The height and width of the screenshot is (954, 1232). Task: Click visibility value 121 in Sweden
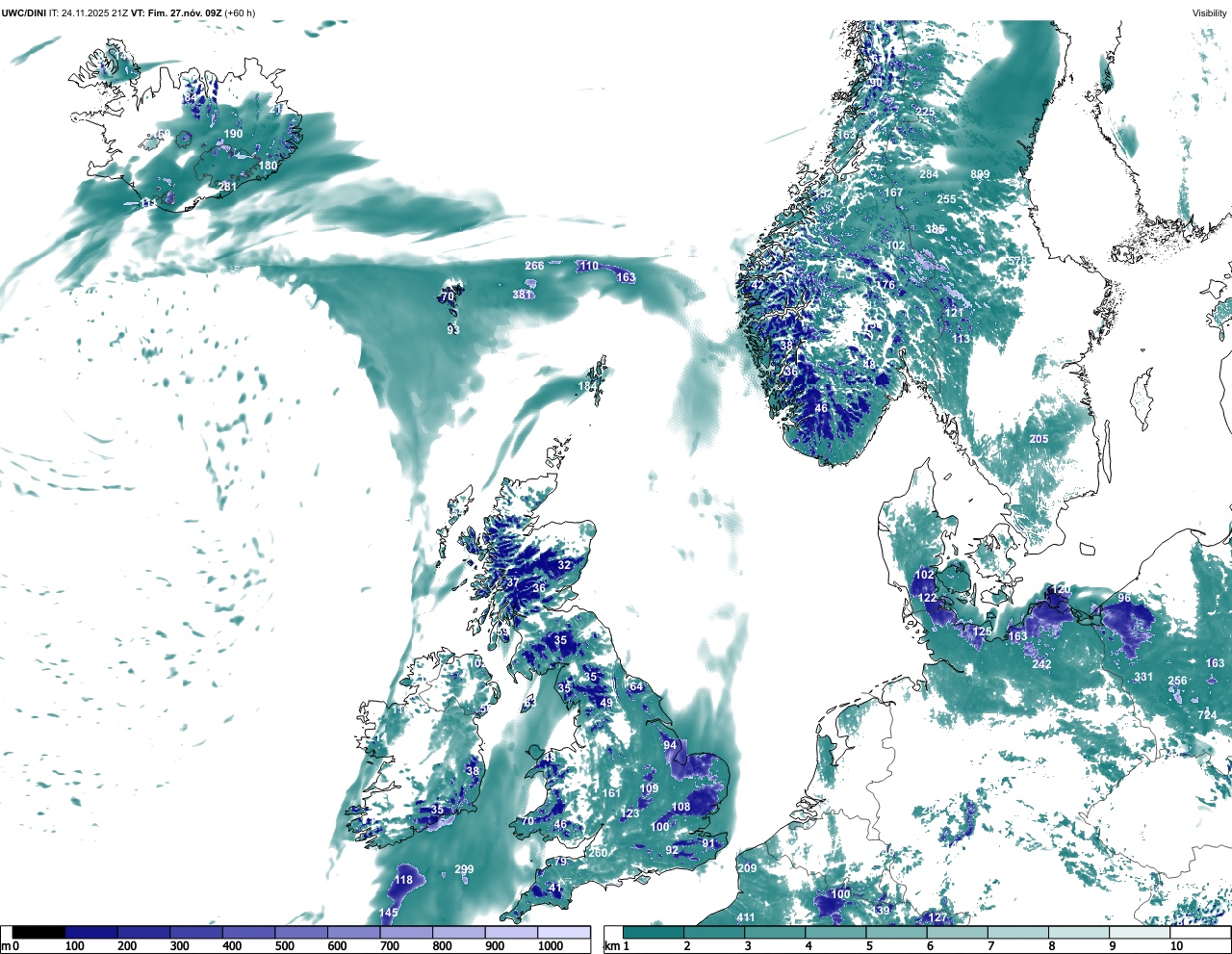coord(954,313)
